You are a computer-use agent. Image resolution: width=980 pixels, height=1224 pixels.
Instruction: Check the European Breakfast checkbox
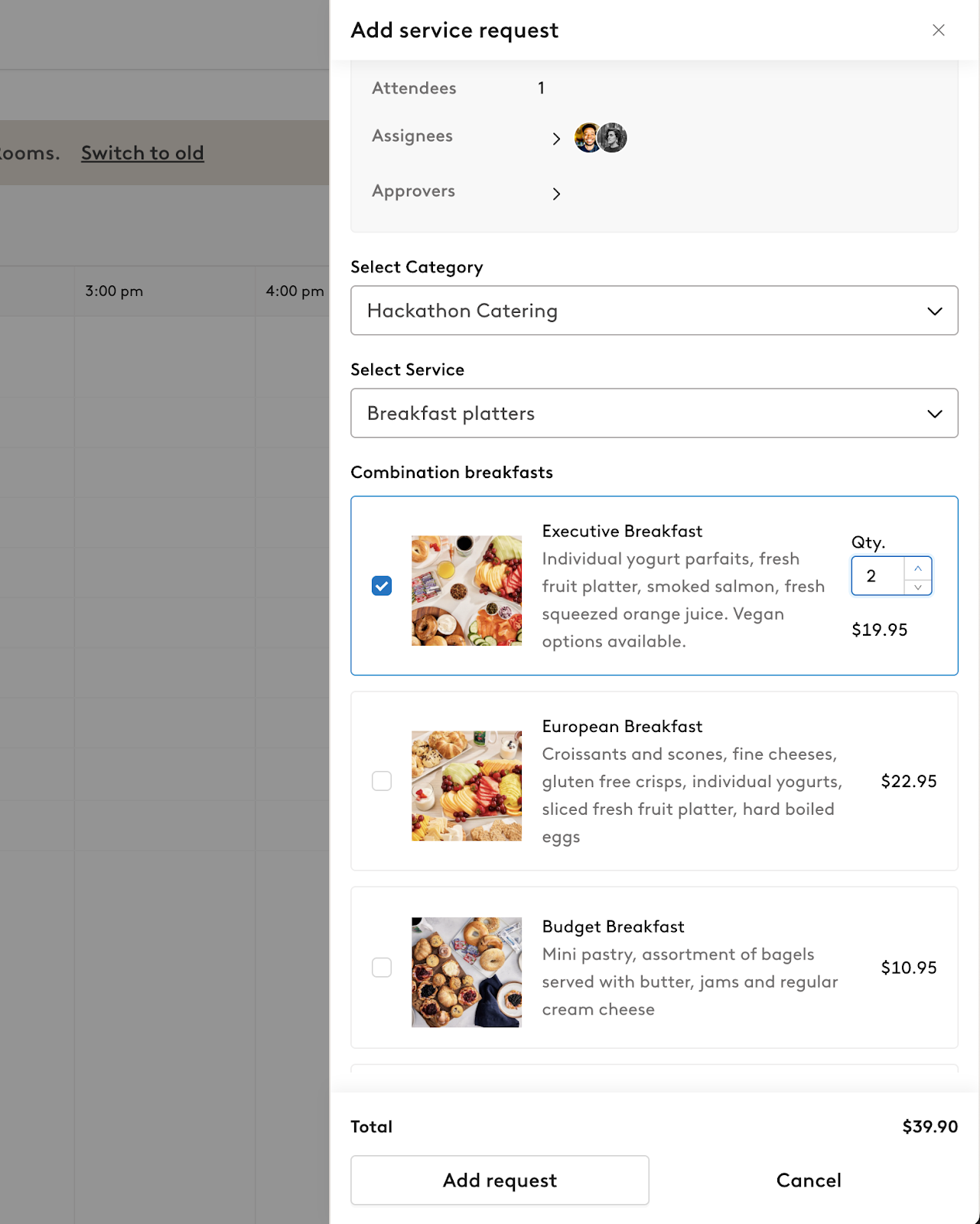pos(382,781)
